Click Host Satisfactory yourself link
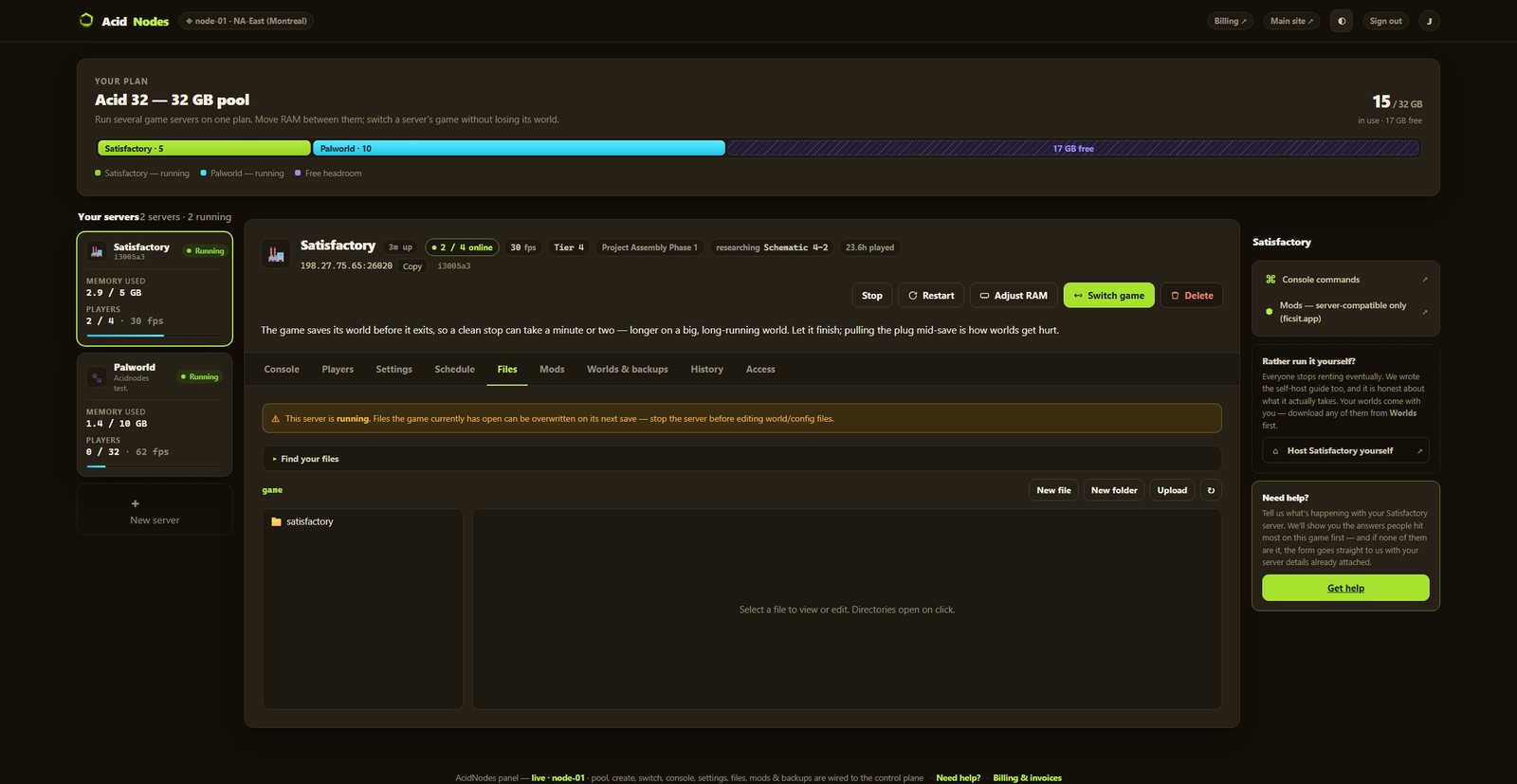1517x784 pixels. click(1345, 451)
